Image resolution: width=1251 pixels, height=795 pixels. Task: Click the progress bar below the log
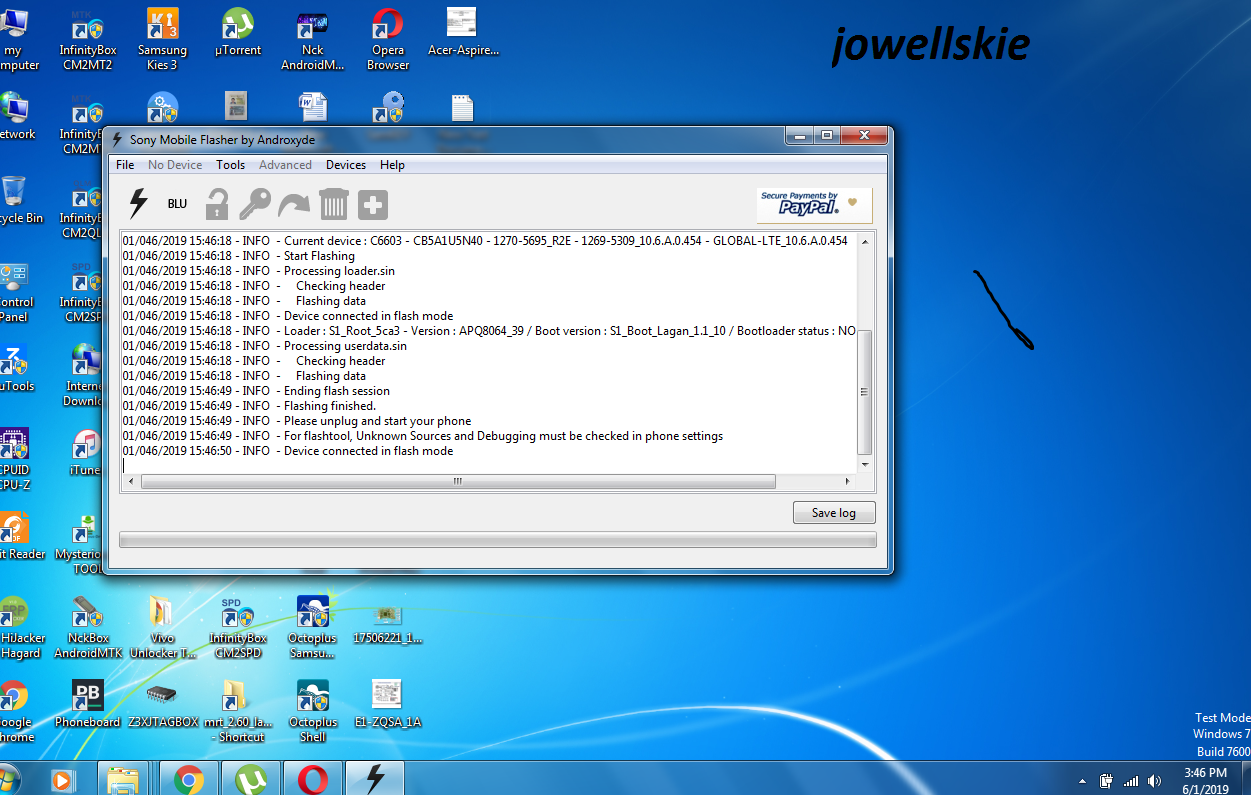497,540
